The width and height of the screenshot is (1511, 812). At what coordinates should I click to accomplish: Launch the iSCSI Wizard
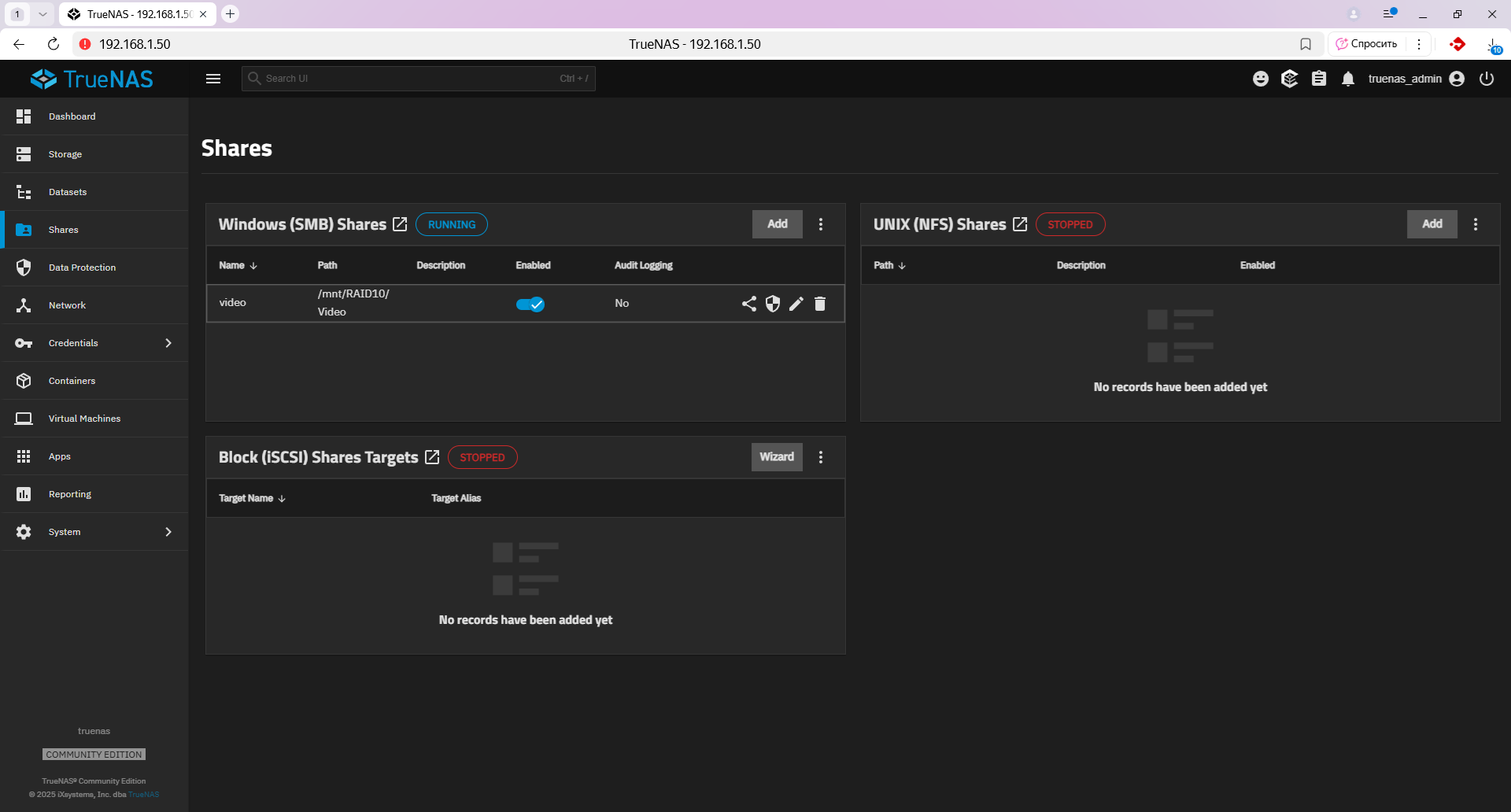(777, 457)
